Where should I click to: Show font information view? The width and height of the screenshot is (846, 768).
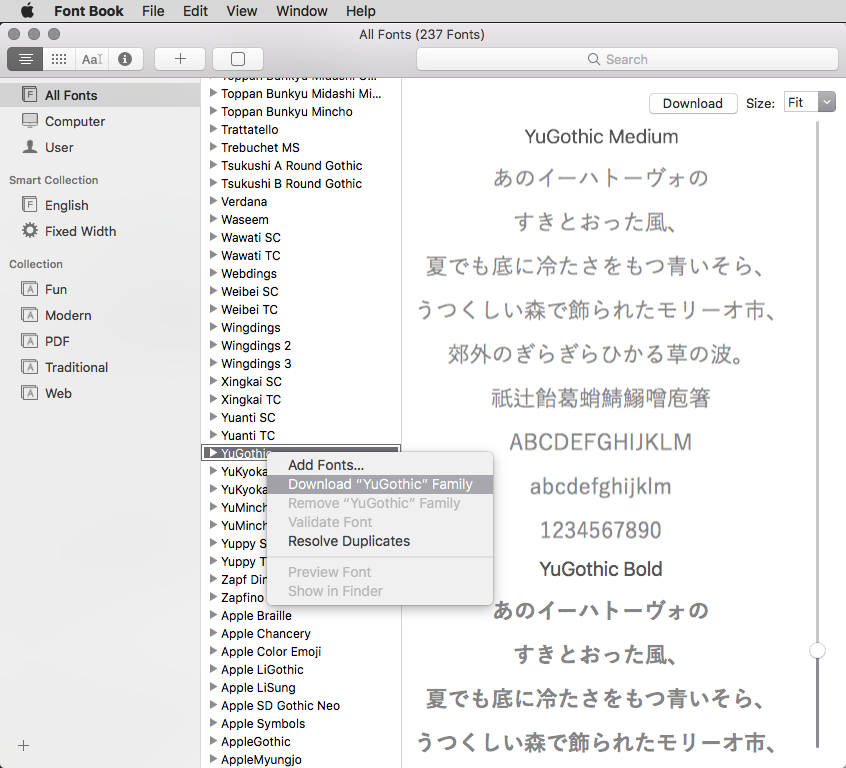(125, 59)
